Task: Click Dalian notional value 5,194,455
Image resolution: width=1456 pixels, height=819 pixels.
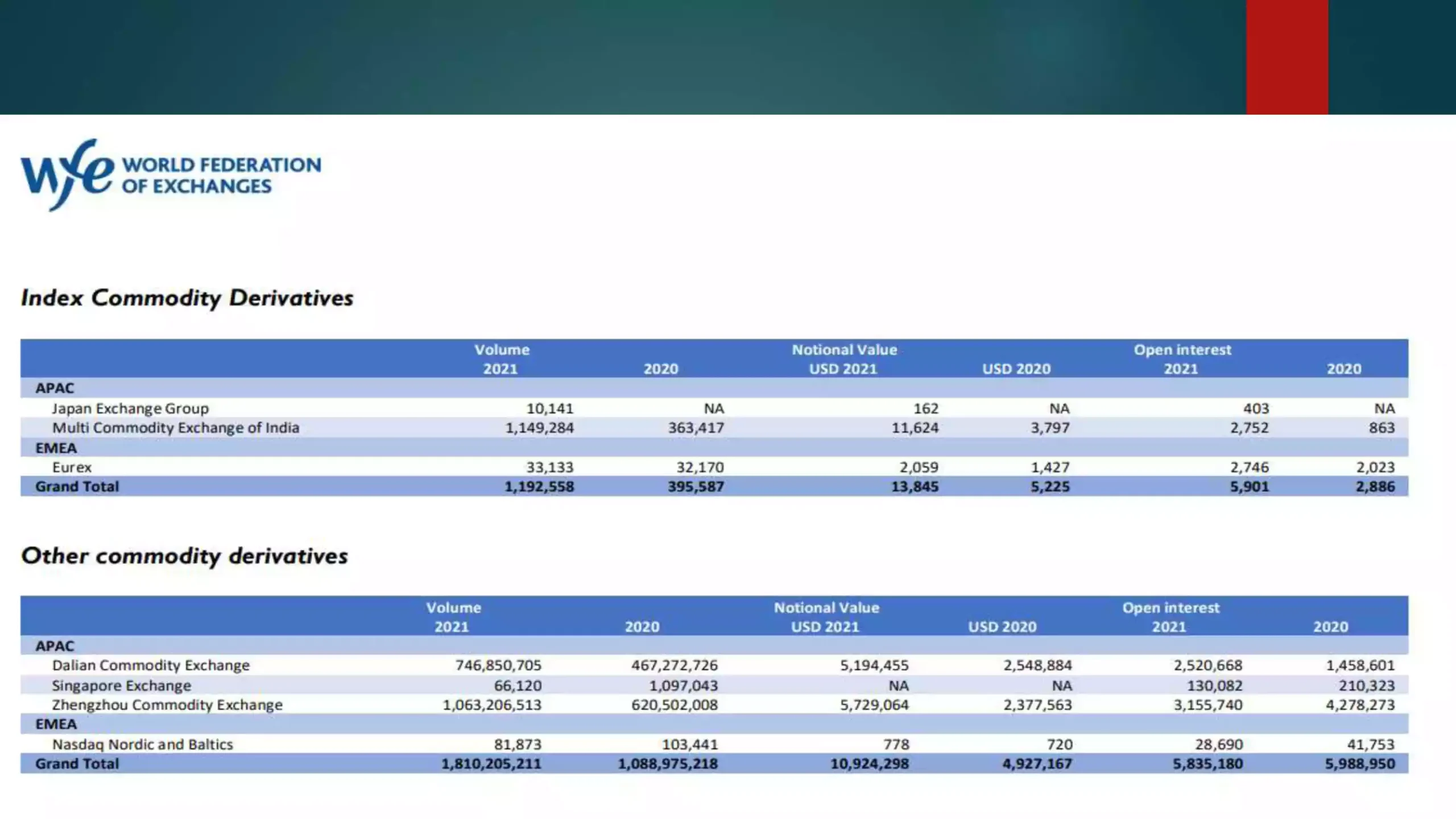Action: [x=875, y=665]
